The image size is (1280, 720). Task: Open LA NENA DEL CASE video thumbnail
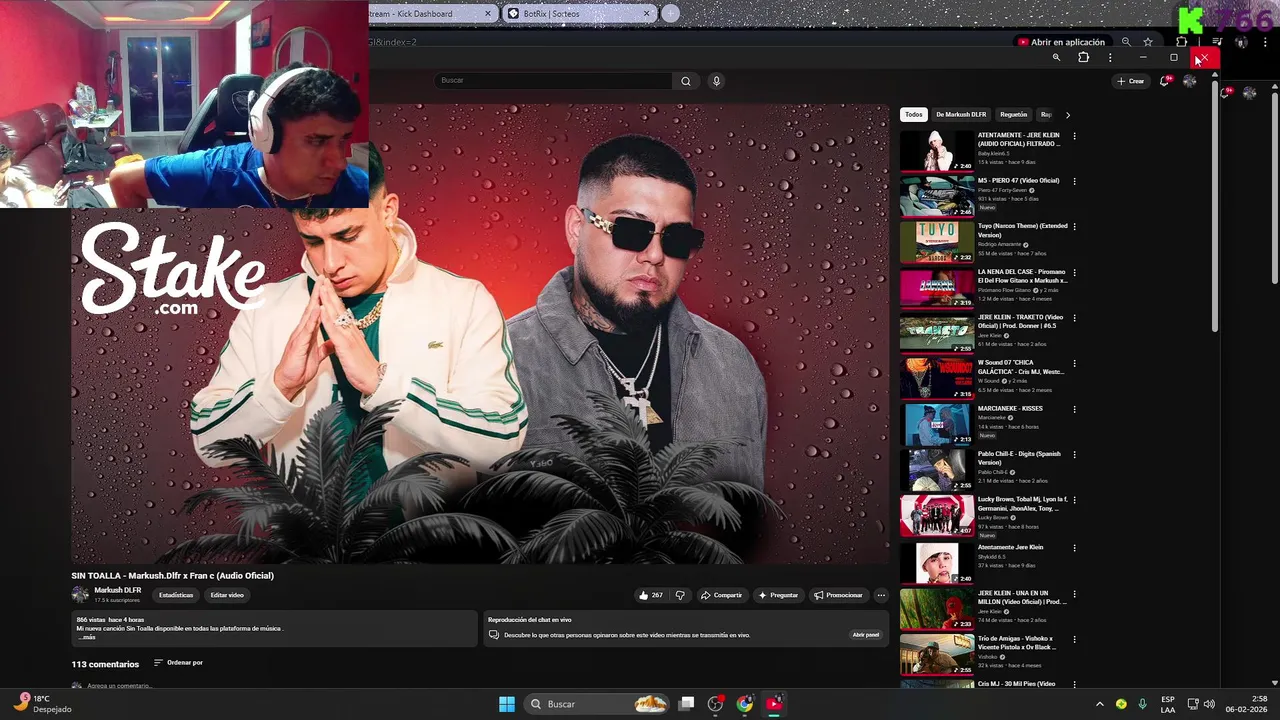point(937,287)
